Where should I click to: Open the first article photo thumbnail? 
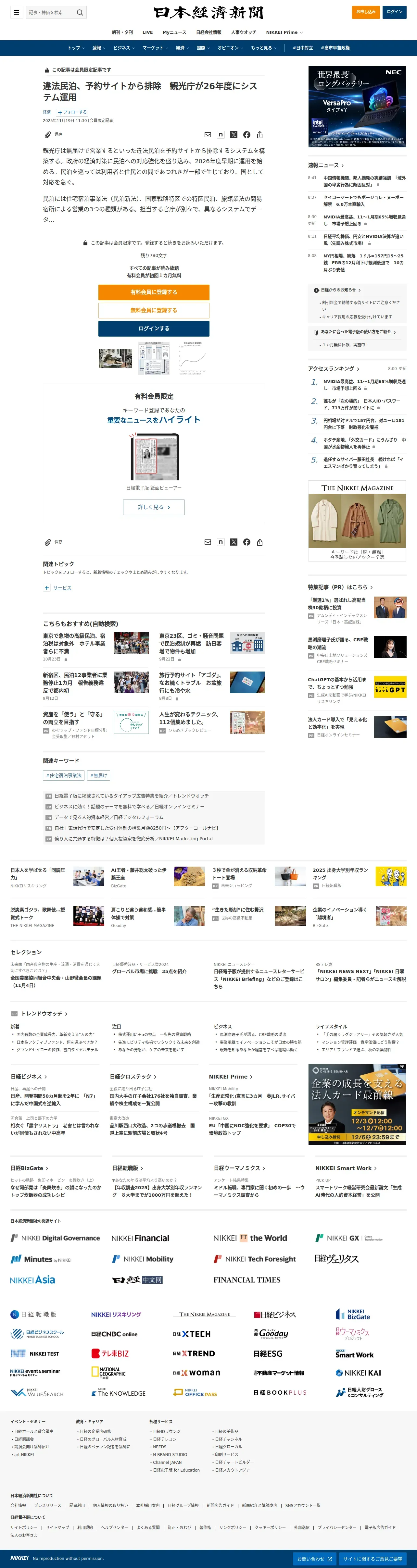(115, 358)
